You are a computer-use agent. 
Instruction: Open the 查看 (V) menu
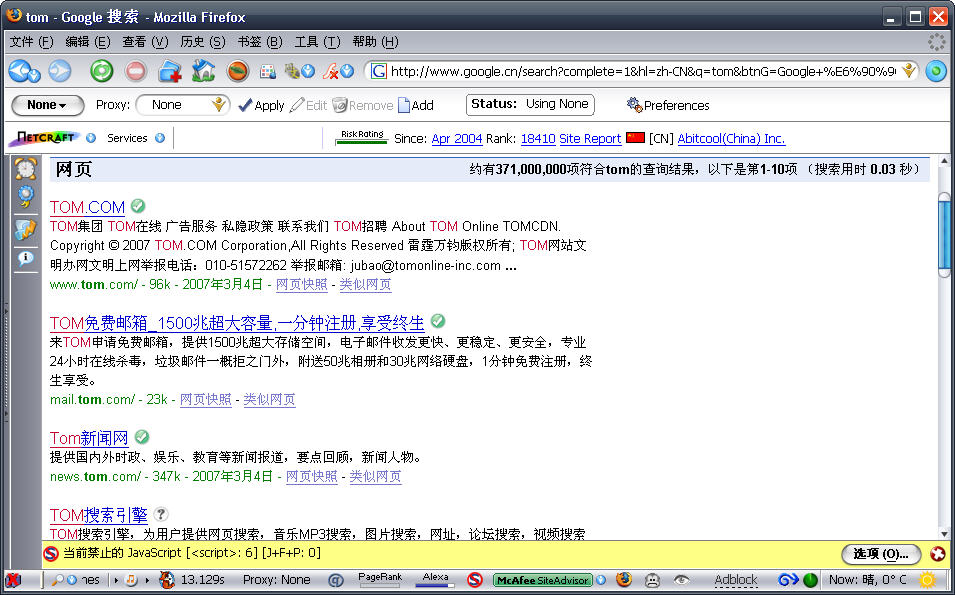click(x=145, y=41)
